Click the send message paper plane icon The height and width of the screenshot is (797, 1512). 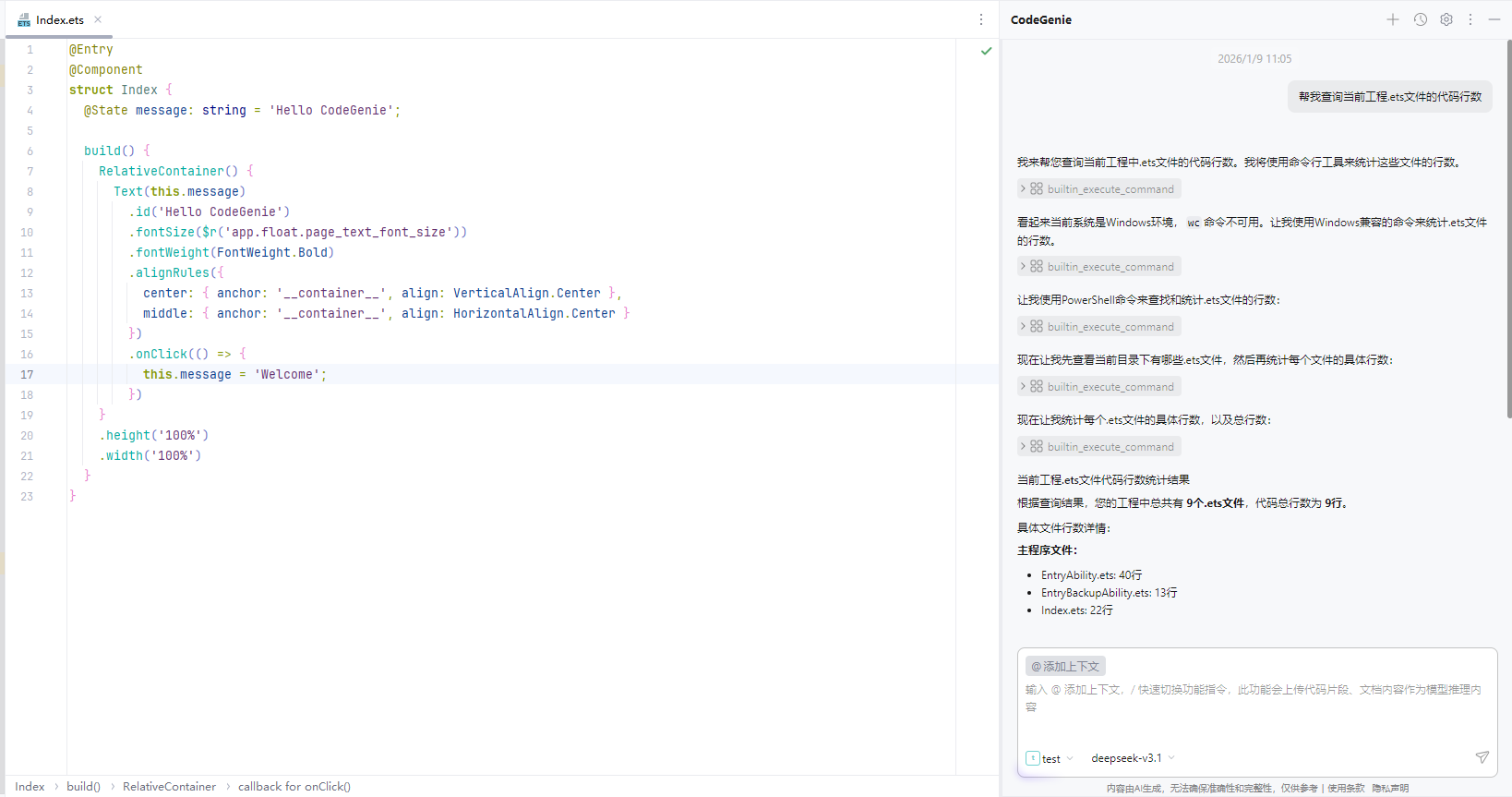click(1482, 757)
